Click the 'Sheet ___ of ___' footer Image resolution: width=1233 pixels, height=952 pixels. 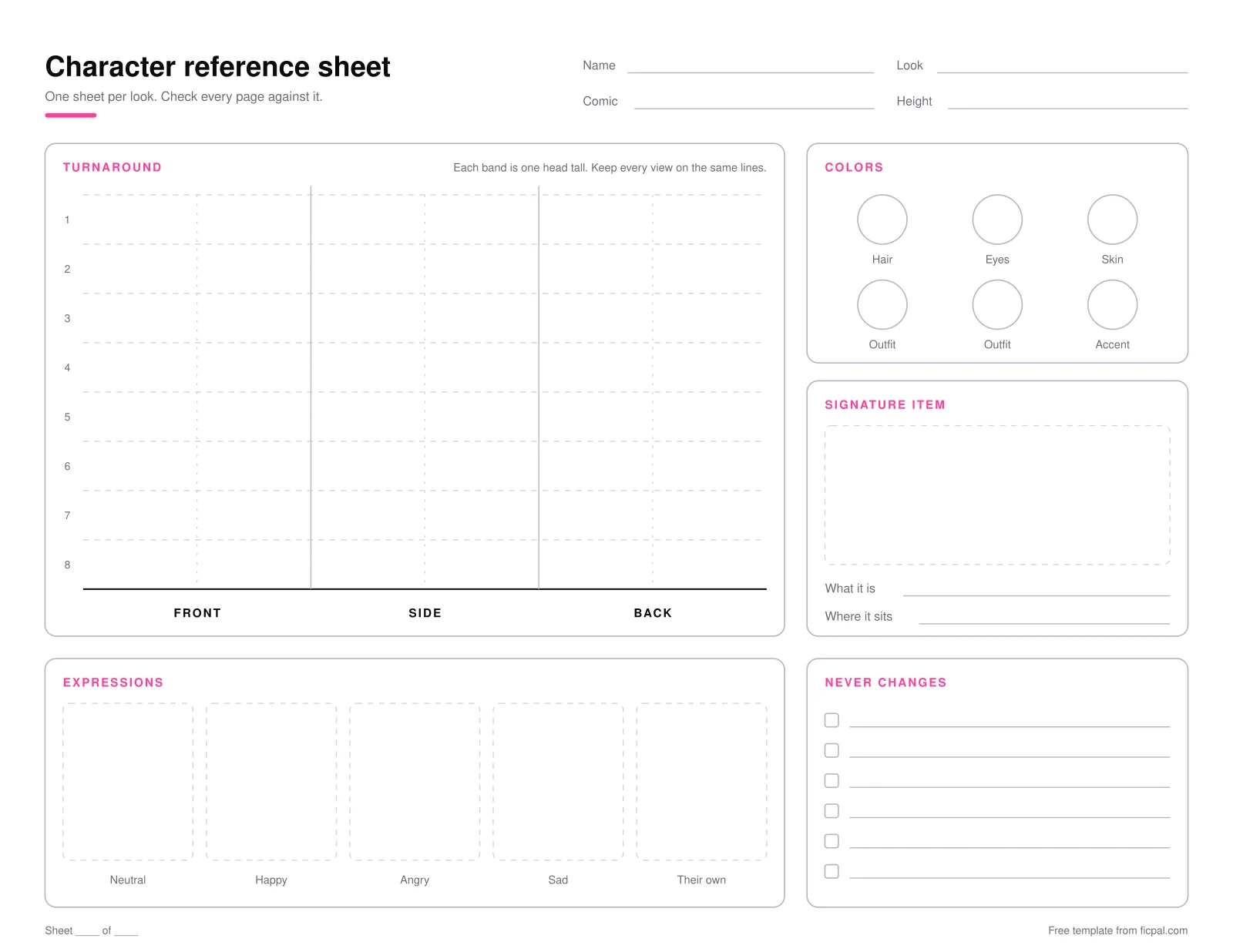[91, 930]
